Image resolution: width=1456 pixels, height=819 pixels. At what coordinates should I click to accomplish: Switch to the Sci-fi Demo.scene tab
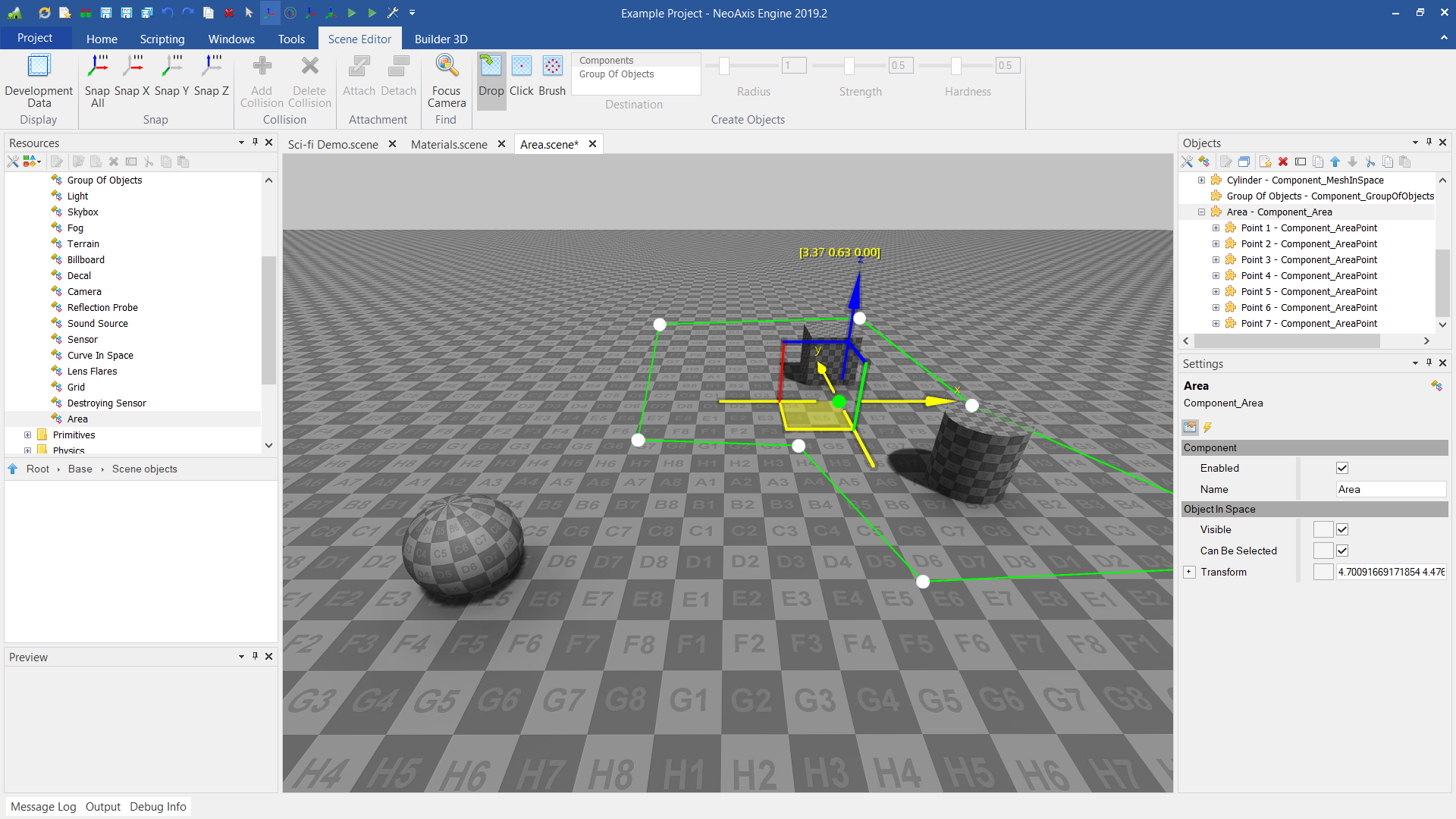(333, 144)
